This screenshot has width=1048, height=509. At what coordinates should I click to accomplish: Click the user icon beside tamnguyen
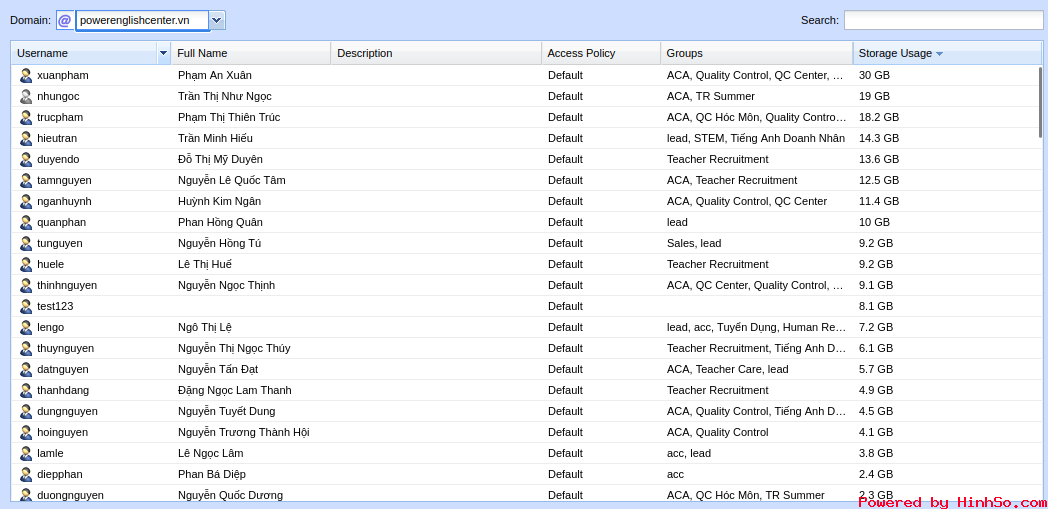tap(26, 180)
